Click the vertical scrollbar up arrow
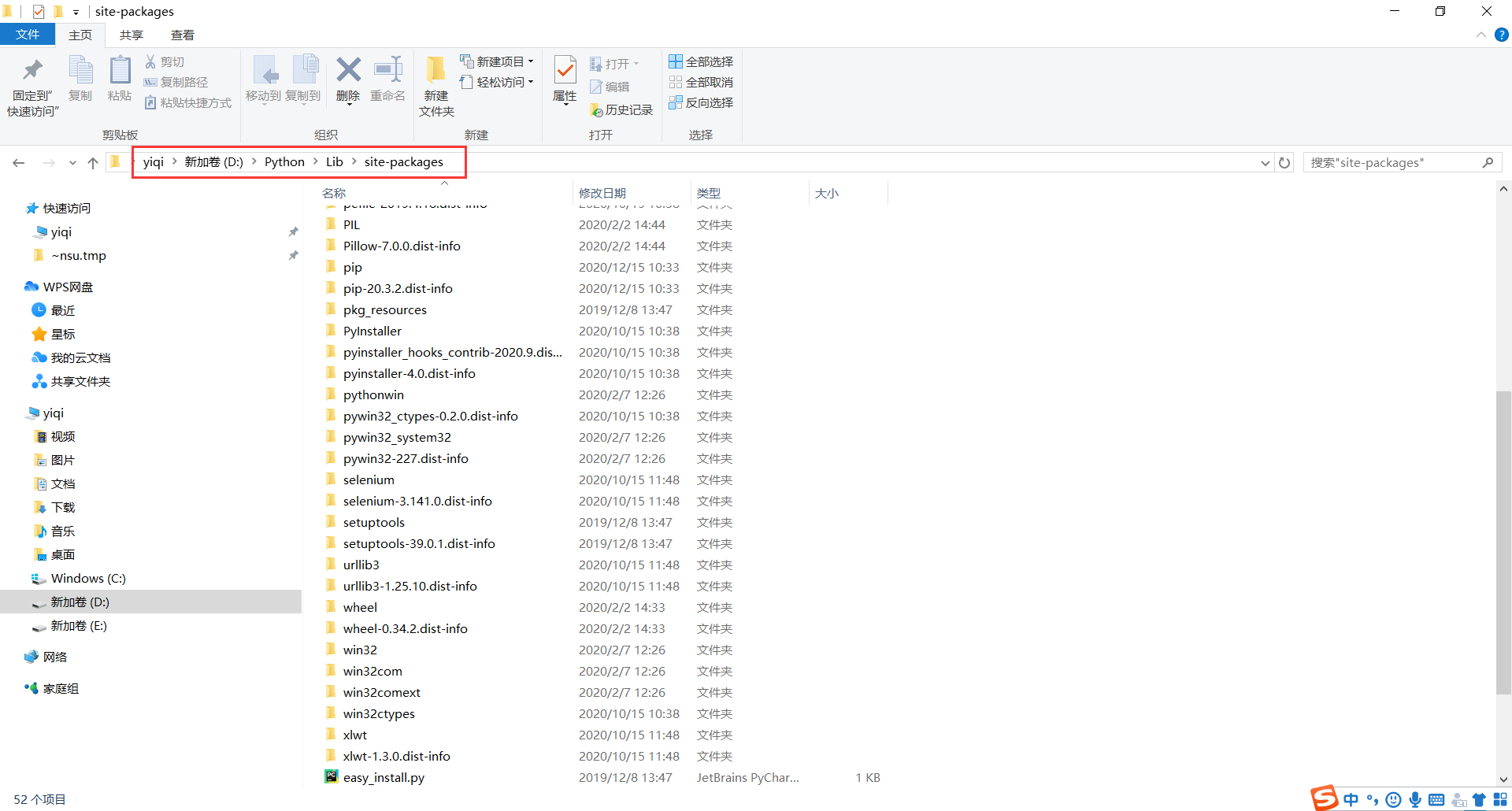Screen dimensions: 1512x811 1503,189
